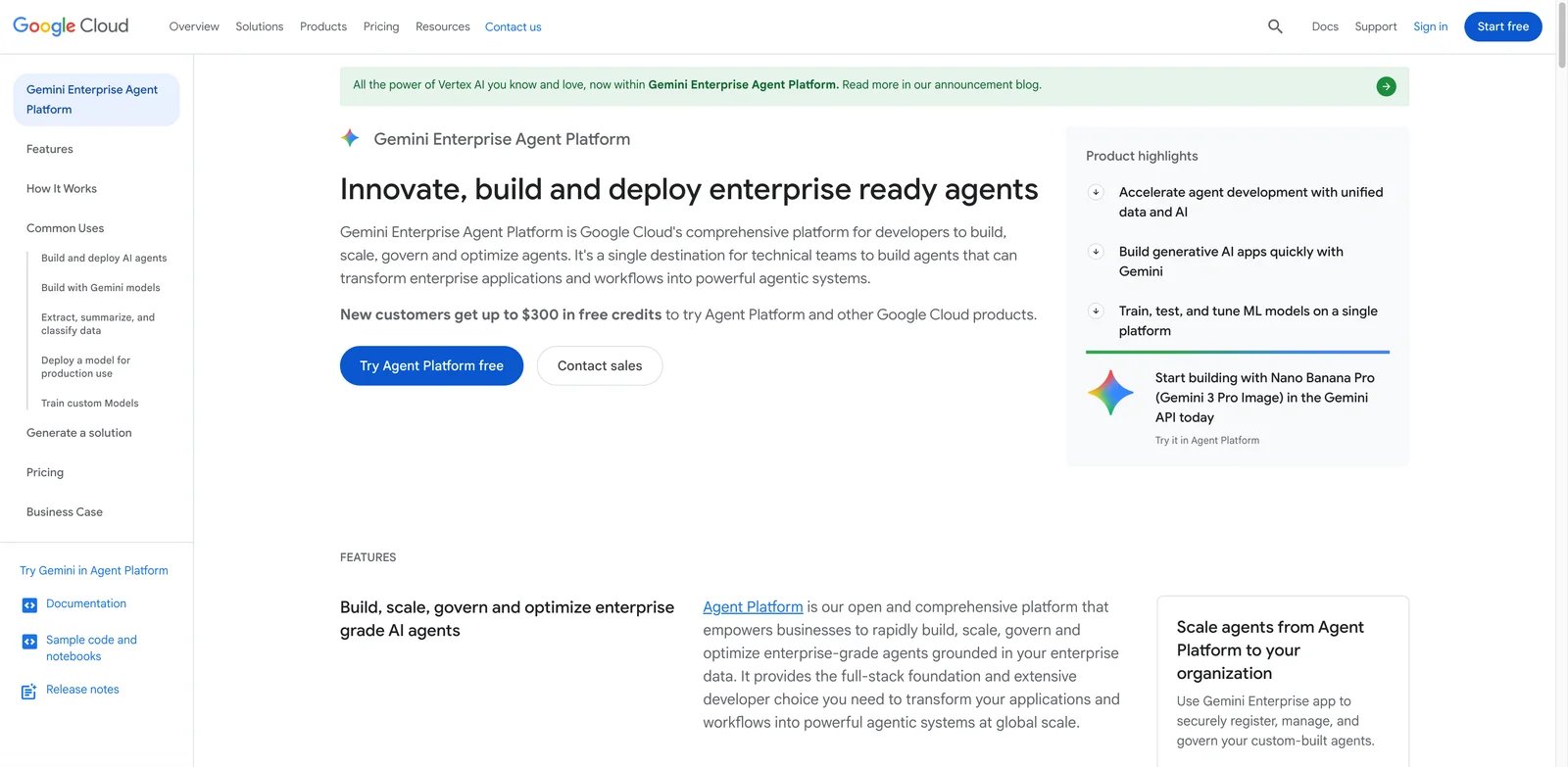Viewport: 1568px width, 767px height.
Task: Click the Start free button
Action: point(1503,26)
